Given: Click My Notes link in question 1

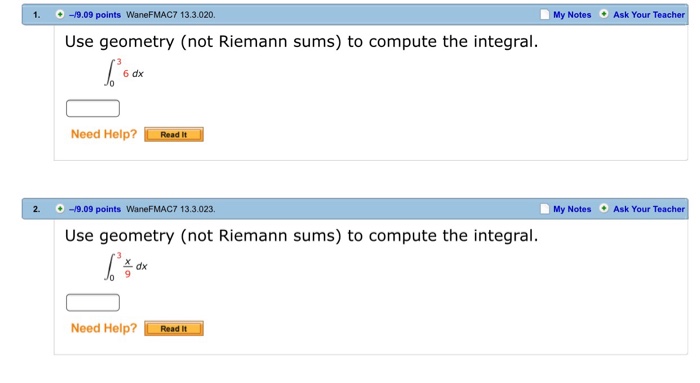Looking at the screenshot, I should (572, 15).
